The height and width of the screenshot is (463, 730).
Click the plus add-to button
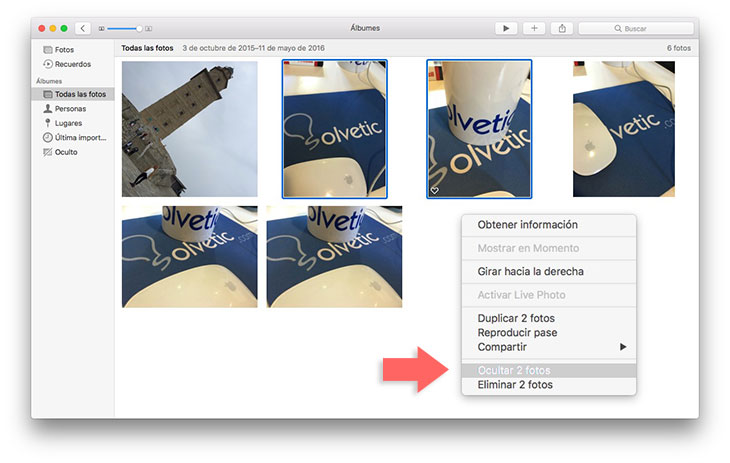534,28
